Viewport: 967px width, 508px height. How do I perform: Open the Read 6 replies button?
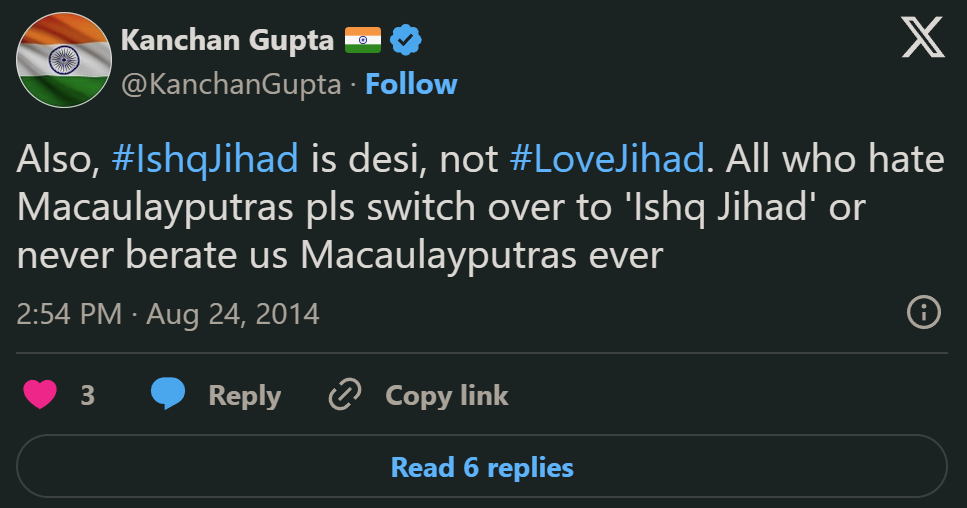click(x=482, y=467)
